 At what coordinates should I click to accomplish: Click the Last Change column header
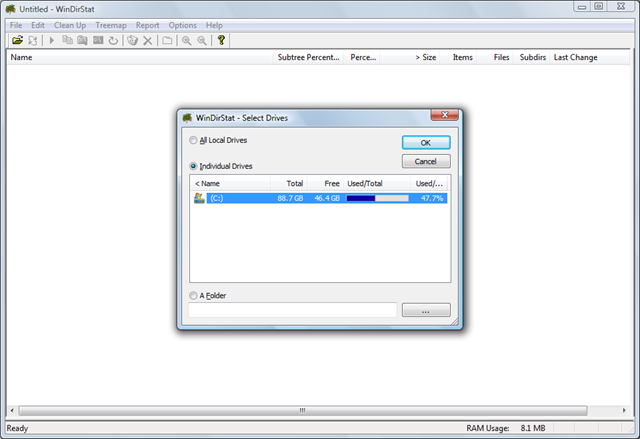click(589, 58)
